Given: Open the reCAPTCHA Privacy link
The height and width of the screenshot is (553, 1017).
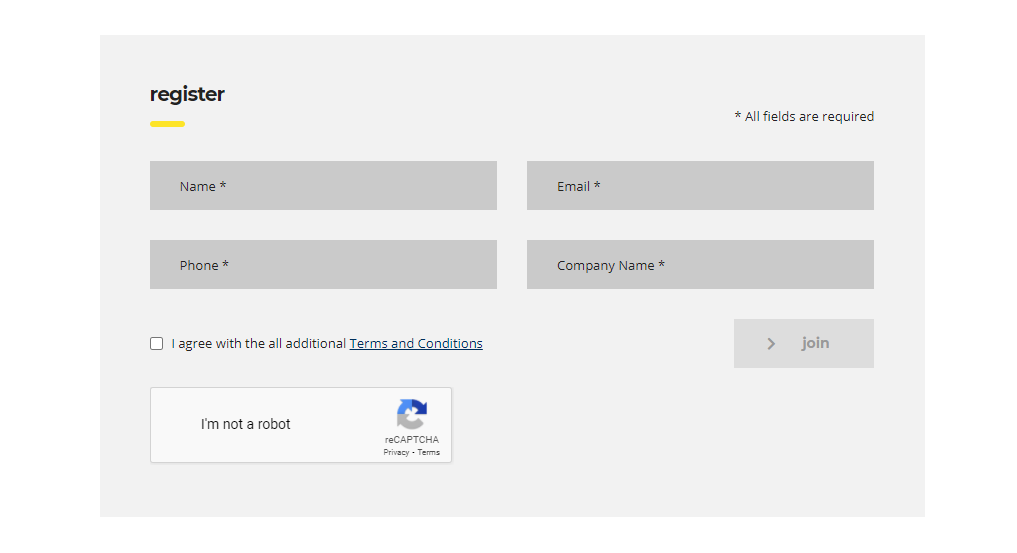Looking at the screenshot, I should pyautogui.click(x=396, y=453).
